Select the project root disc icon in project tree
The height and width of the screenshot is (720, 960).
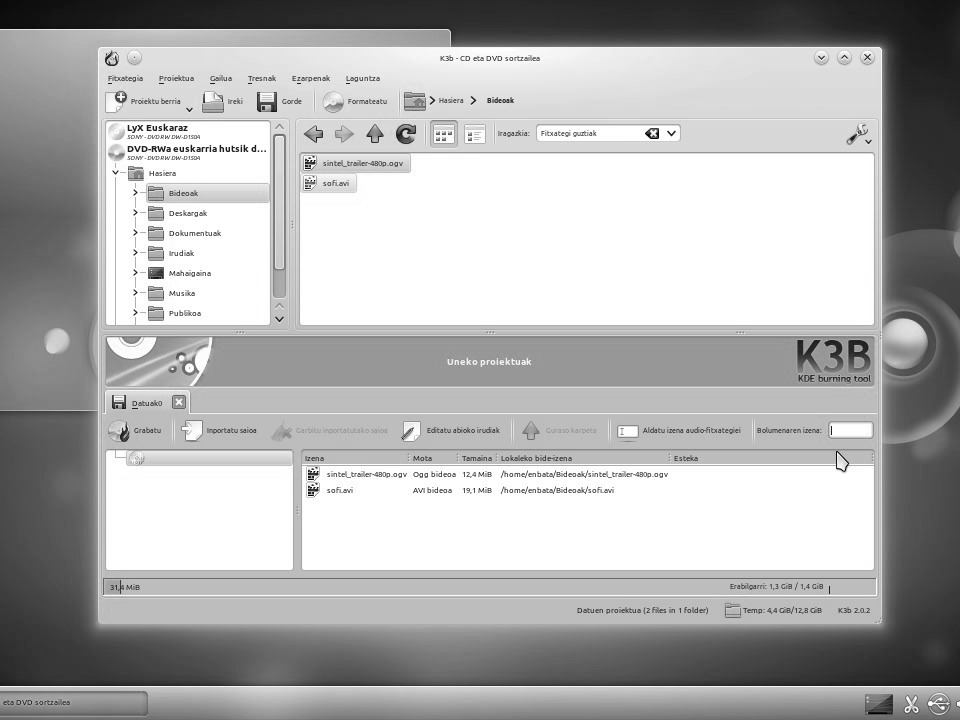pyautogui.click(x=137, y=458)
